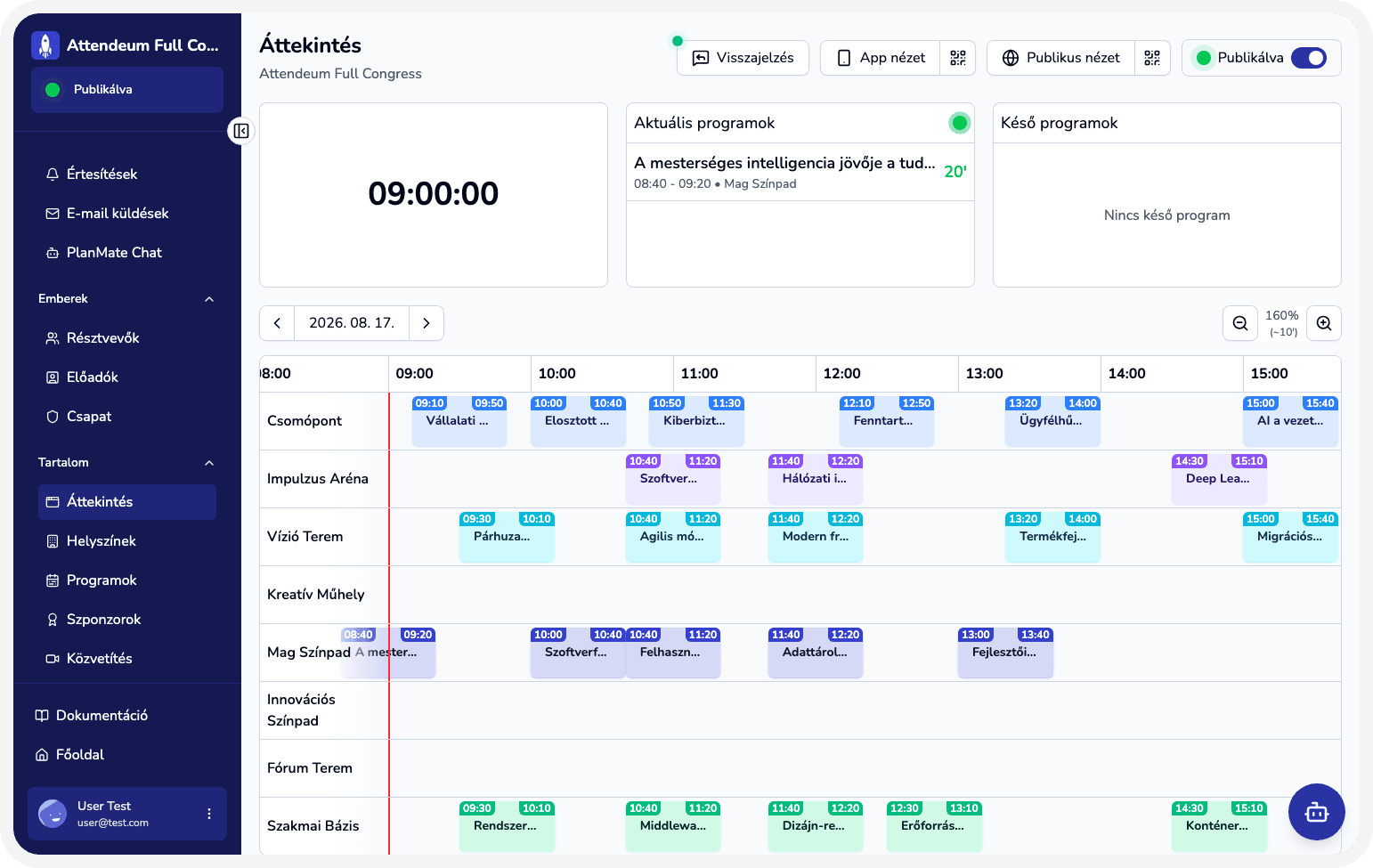Open PlanMate Chat
1373x868 pixels.
127,253
